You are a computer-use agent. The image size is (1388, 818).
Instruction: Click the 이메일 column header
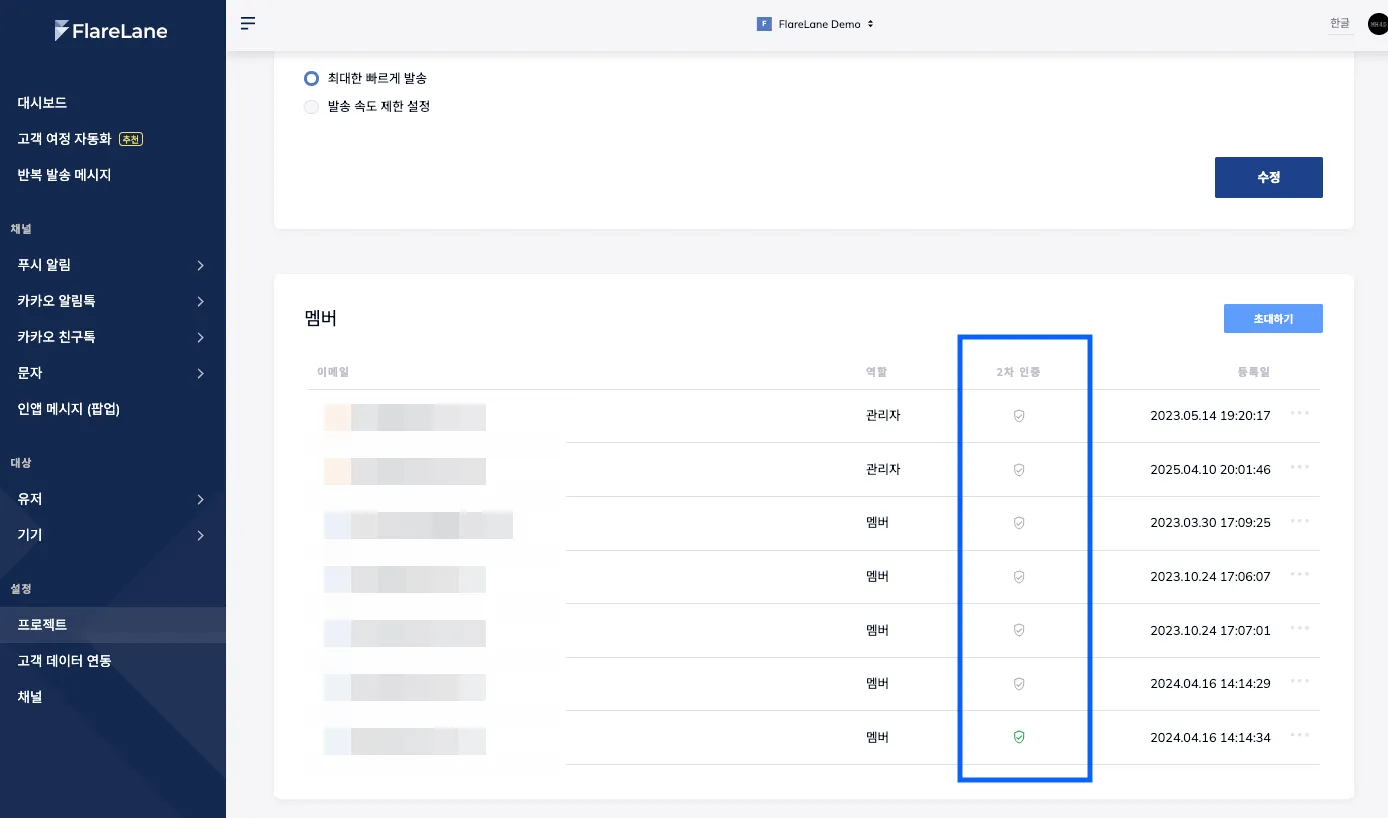click(x=332, y=372)
